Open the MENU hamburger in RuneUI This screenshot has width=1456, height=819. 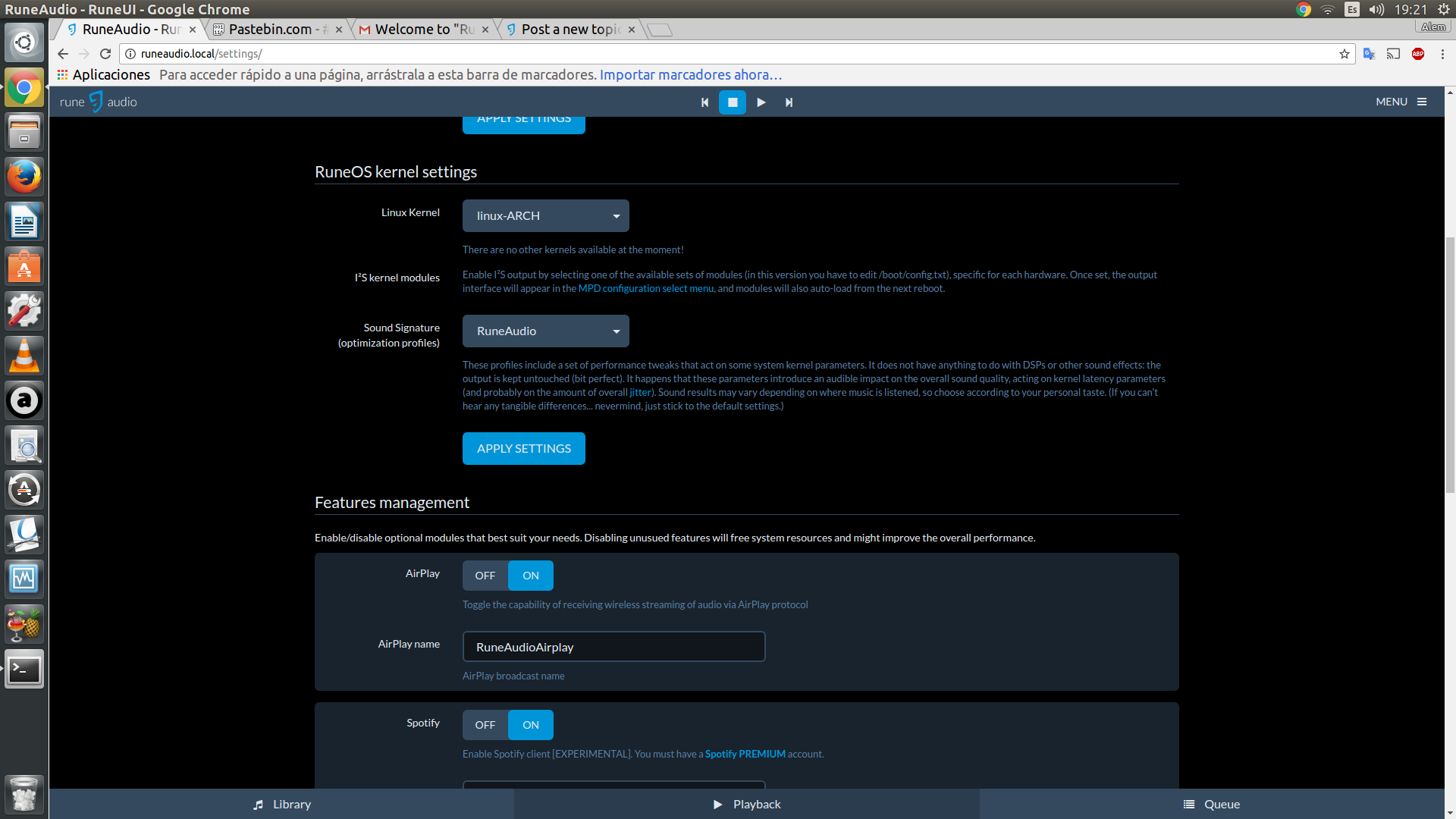pos(1401,102)
